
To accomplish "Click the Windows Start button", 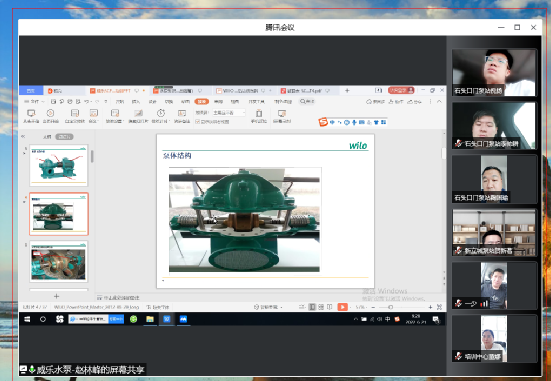I will tap(27, 319).
